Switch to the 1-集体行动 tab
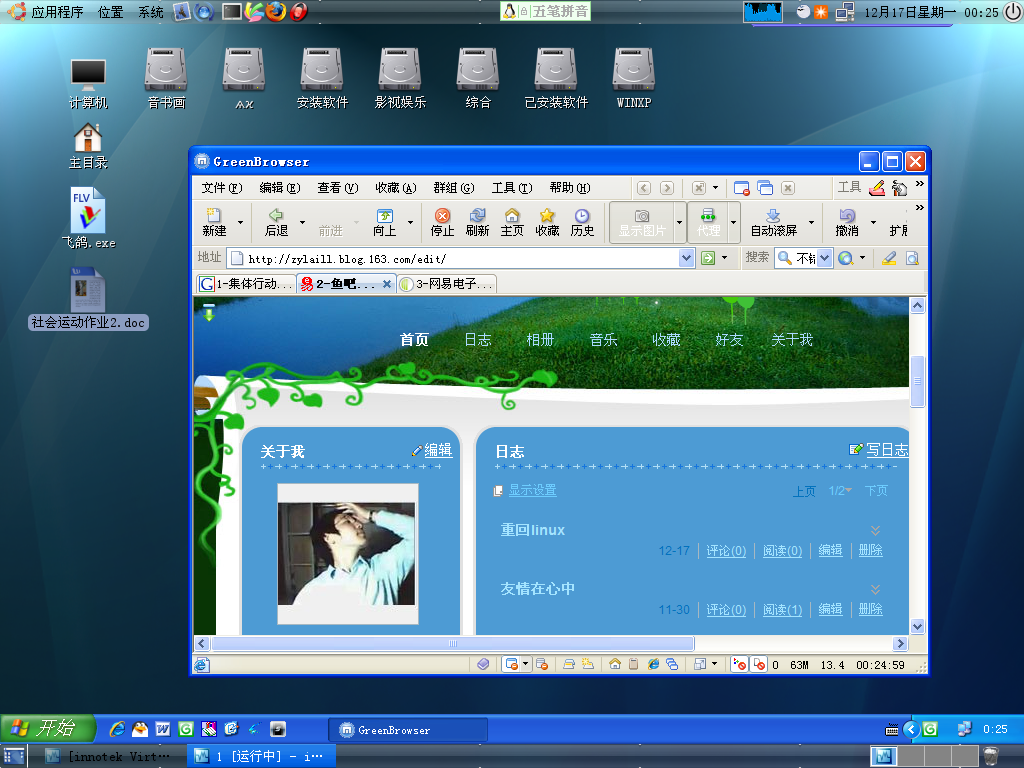This screenshot has height=768, width=1024. pos(246,283)
